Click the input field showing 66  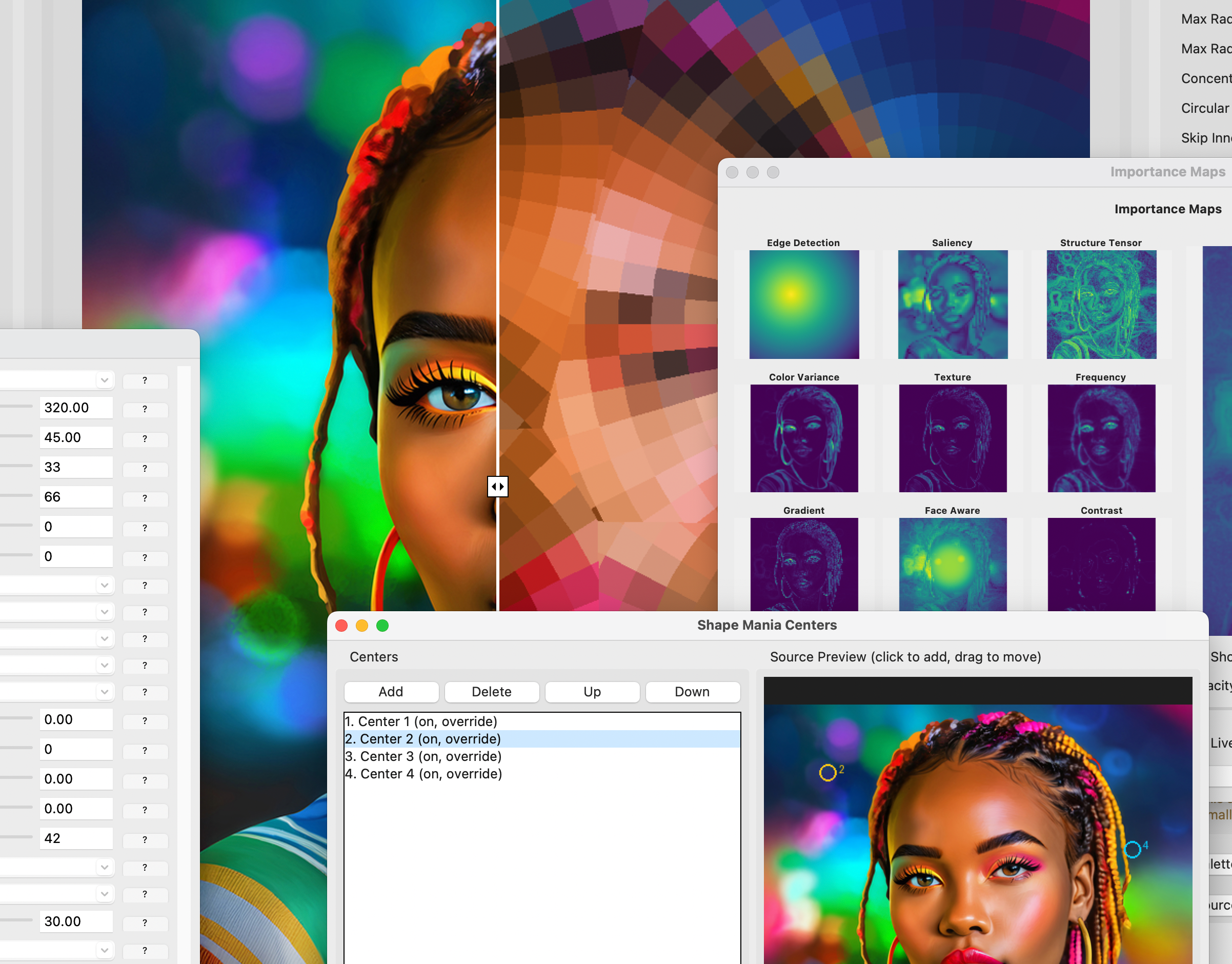[x=76, y=497]
